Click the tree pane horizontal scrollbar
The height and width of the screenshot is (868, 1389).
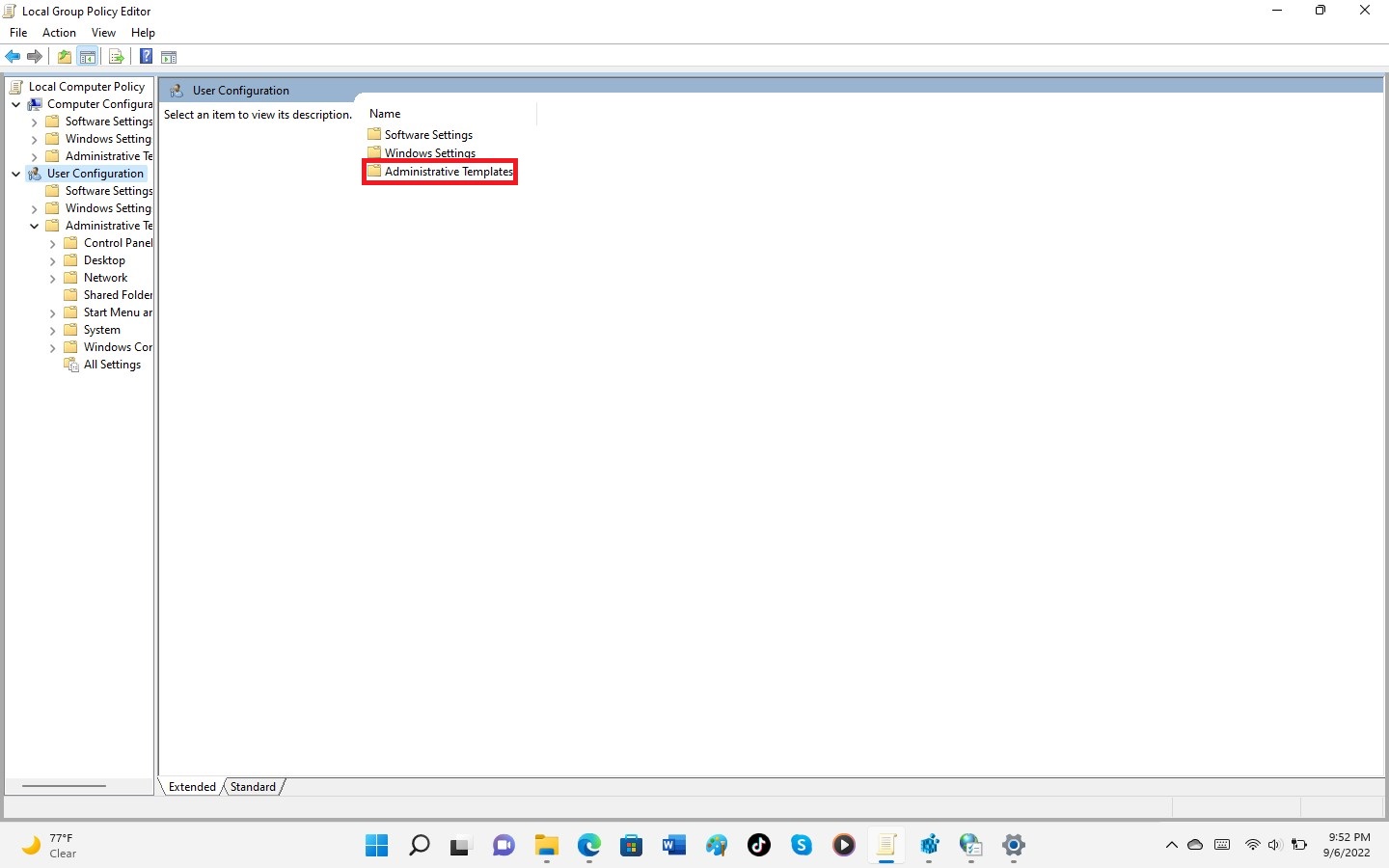click(64, 786)
